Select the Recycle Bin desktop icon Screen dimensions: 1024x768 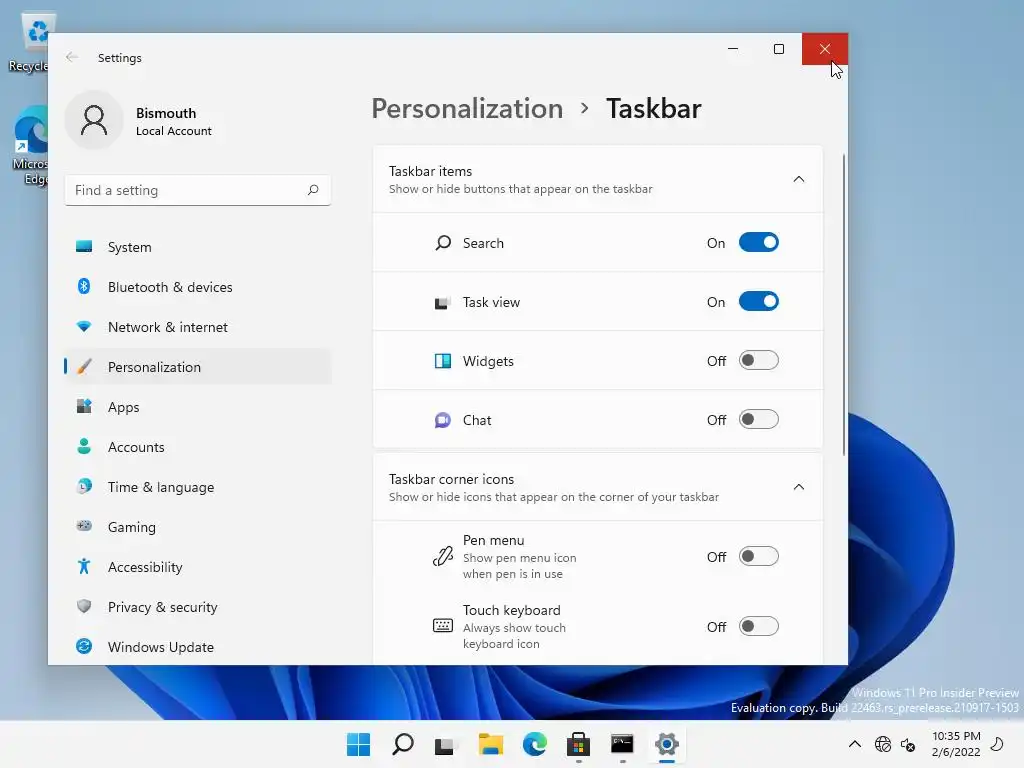(x=29, y=43)
